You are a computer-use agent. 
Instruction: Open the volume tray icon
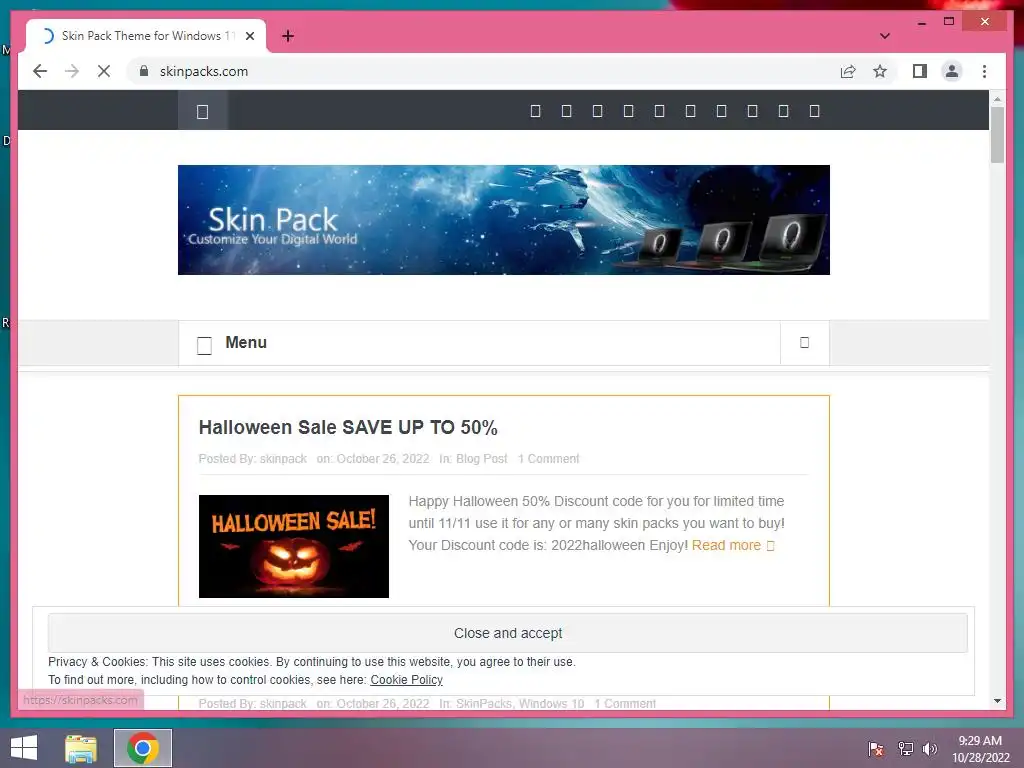pyautogui.click(x=930, y=749)
